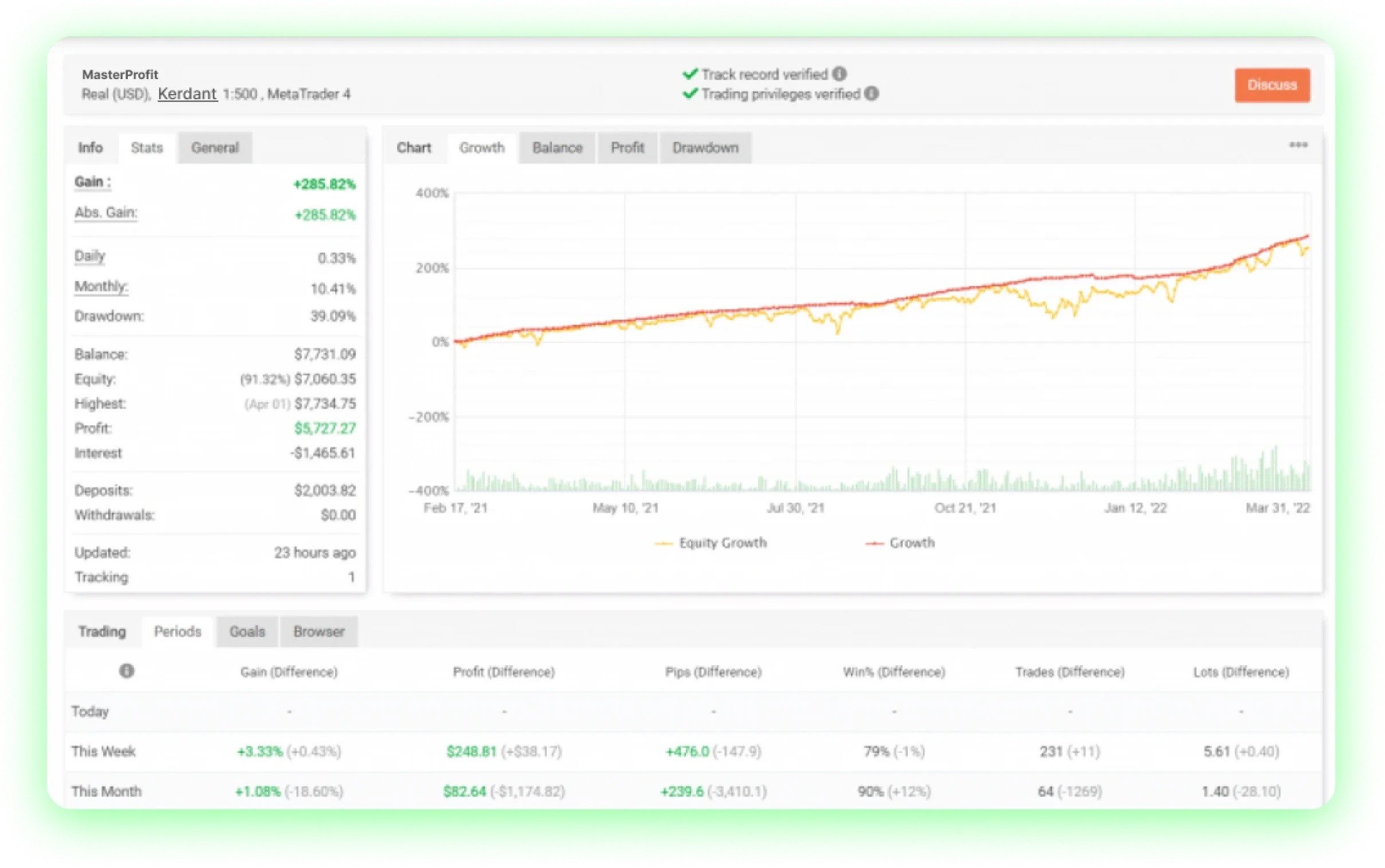Viewport: 1385px width, 868px height.
Task: Click the Mar 31, '22 chart date marker
Action: pos(1277,508)
